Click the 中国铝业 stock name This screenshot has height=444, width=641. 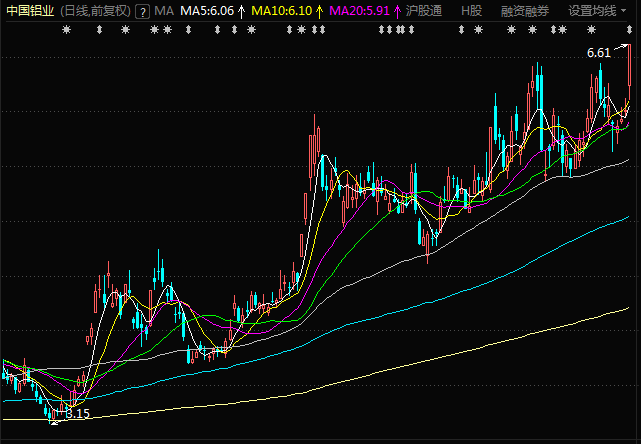click(29, 11)
